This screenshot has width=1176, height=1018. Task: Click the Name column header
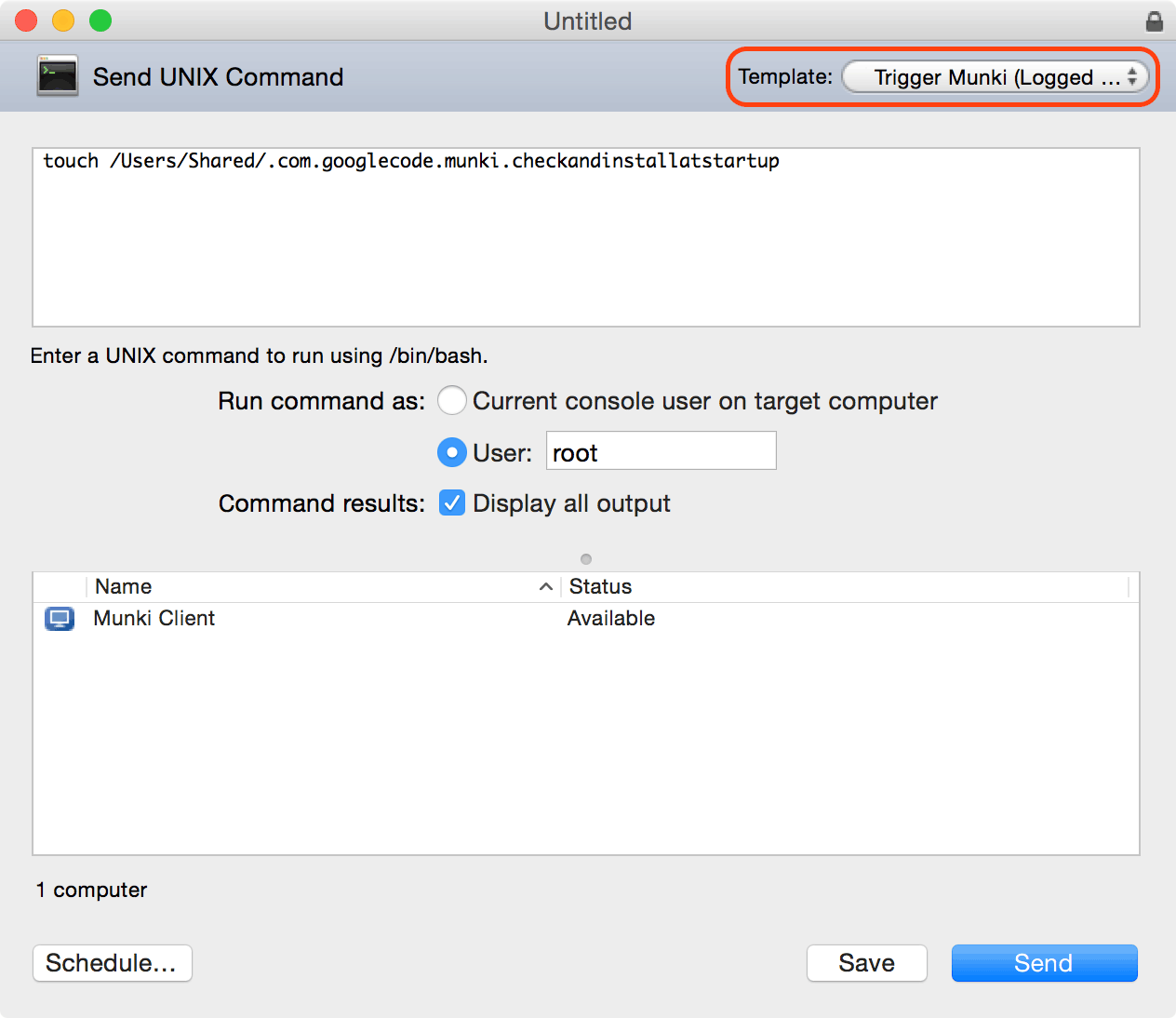tap(124, 586)
